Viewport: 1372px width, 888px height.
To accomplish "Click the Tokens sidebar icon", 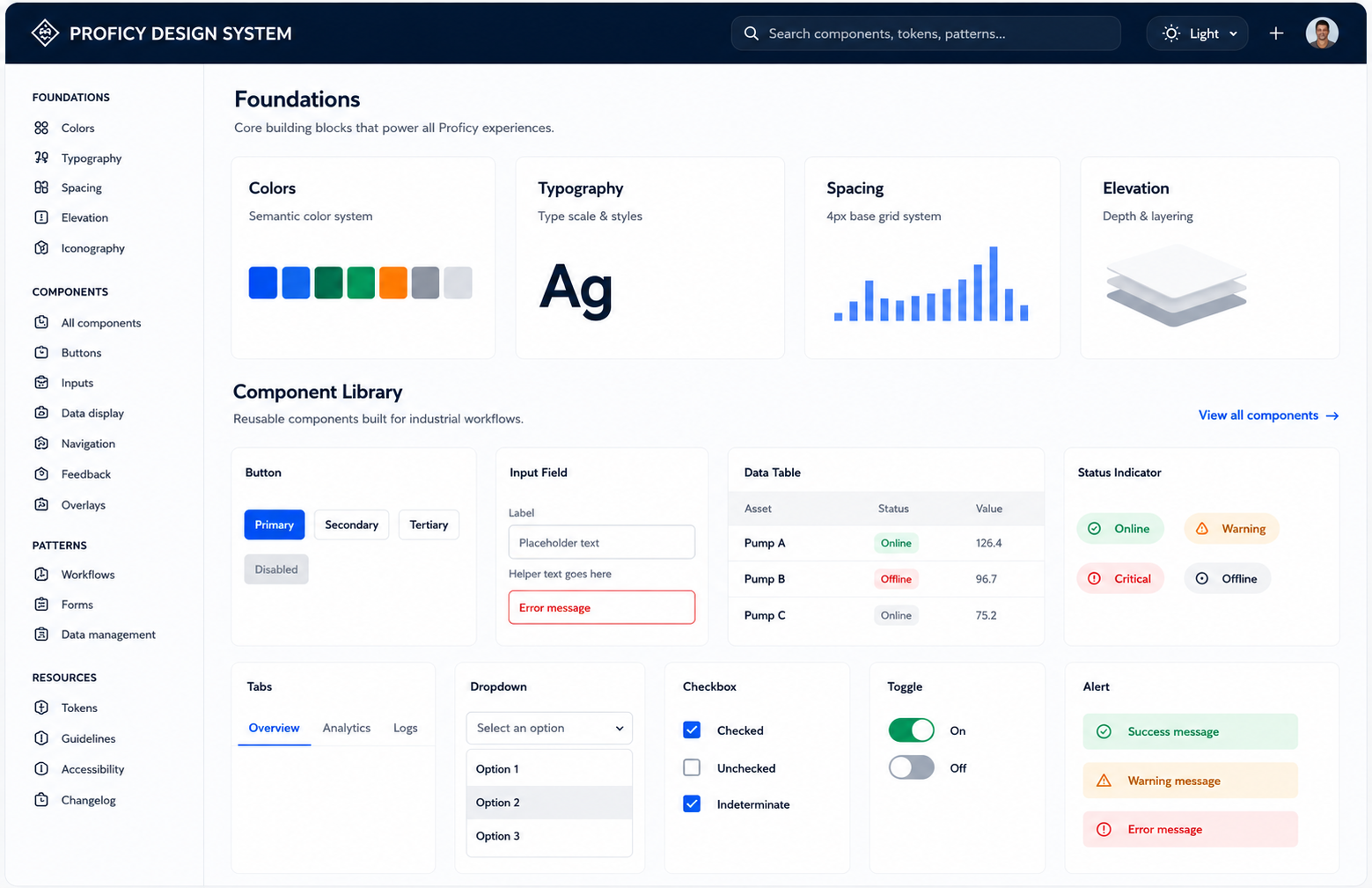I will point(41,708).
